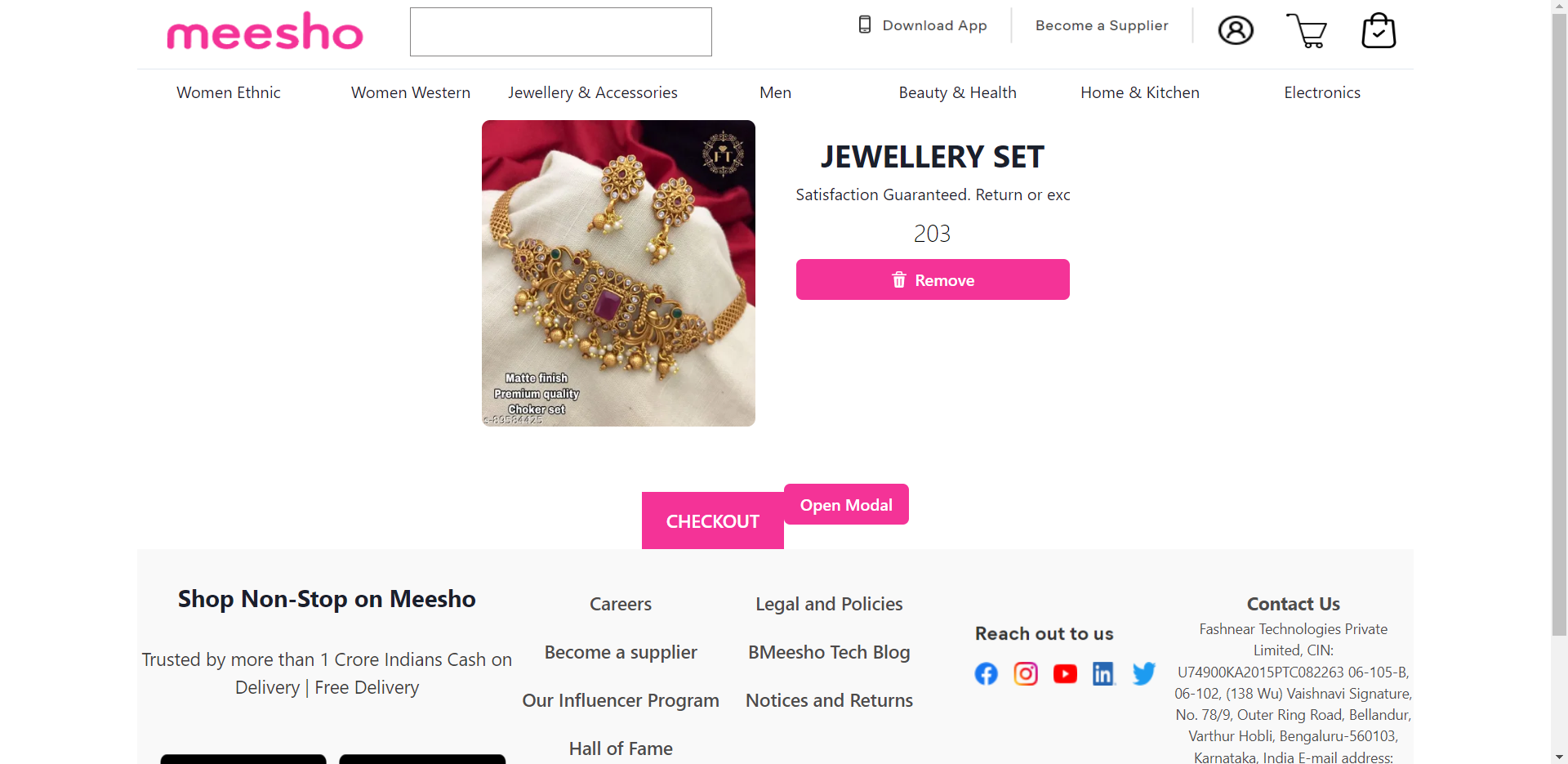1568x764 pixels.
Task: Open the LinkedIn icon
Action: tap(1103, 673)
